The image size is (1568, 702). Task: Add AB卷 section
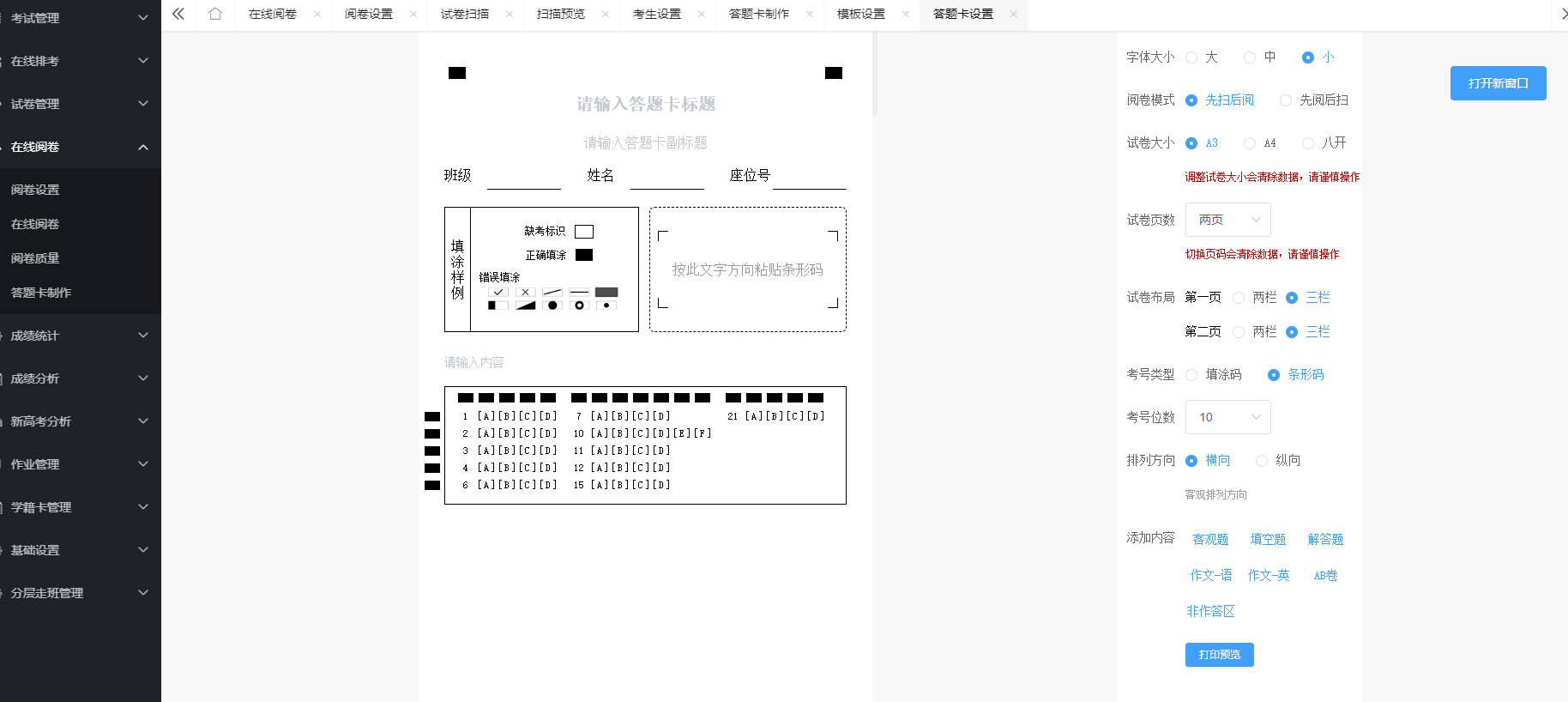click(x=1325, y=576)
